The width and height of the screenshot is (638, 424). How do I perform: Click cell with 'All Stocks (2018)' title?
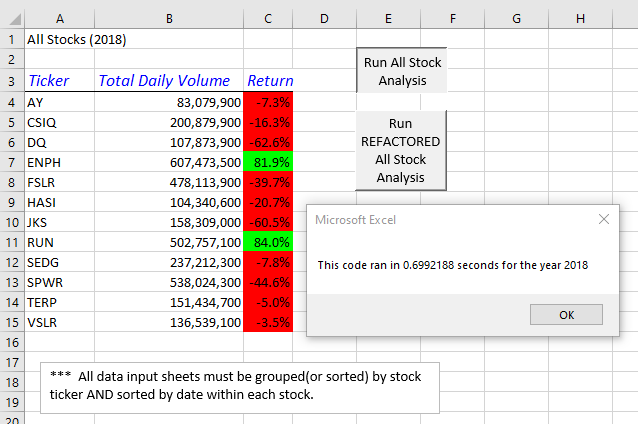59,39
